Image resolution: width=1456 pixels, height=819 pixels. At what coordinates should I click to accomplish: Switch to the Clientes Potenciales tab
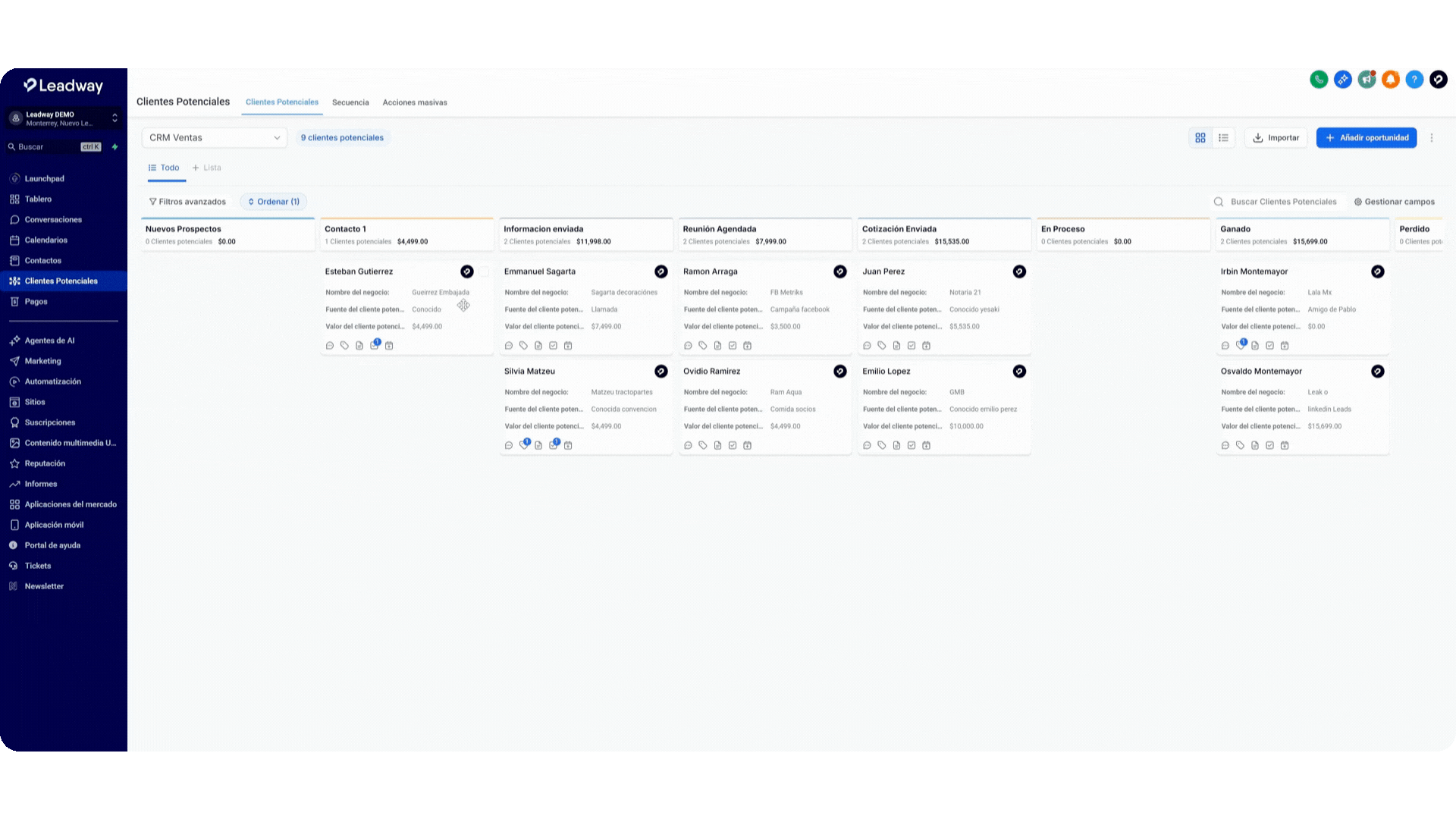click(x=282, y=102)
